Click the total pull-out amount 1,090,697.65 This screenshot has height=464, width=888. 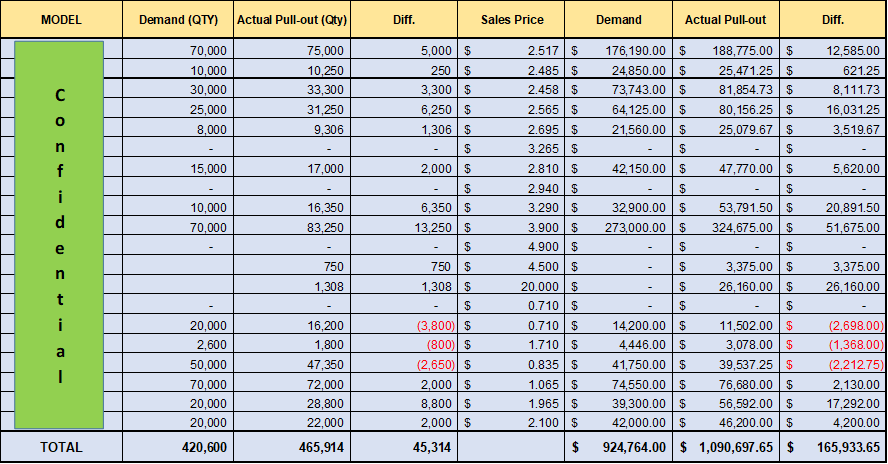point(726,447)
